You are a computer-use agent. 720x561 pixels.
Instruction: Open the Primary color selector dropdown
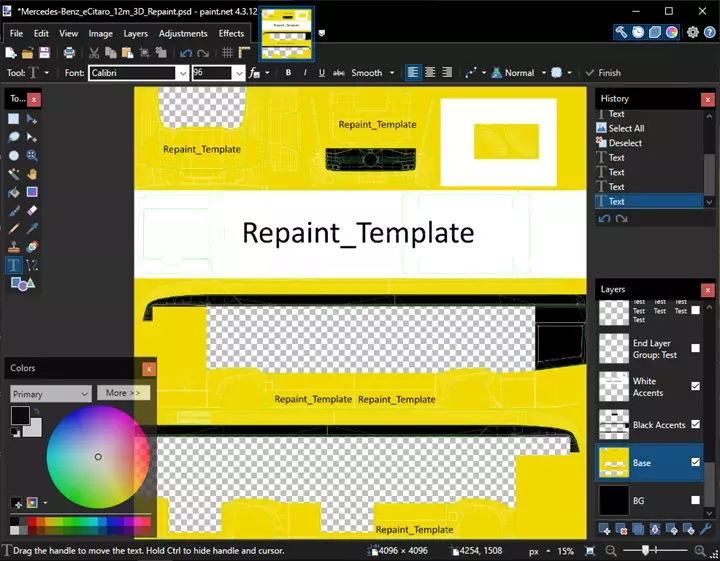[51, 394]
